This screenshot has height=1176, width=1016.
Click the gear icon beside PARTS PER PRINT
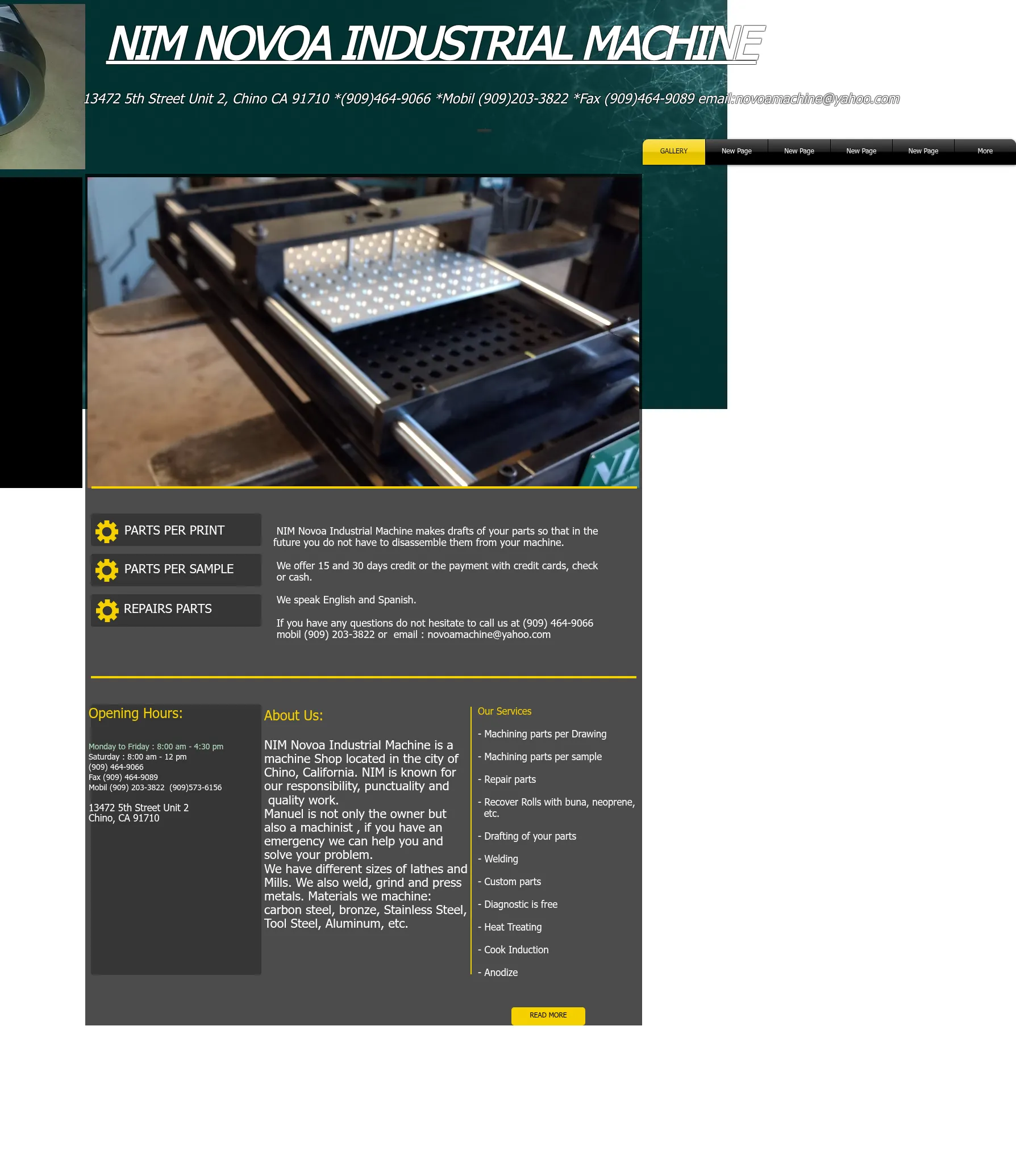pyautogui.click(x=106, y=531)
